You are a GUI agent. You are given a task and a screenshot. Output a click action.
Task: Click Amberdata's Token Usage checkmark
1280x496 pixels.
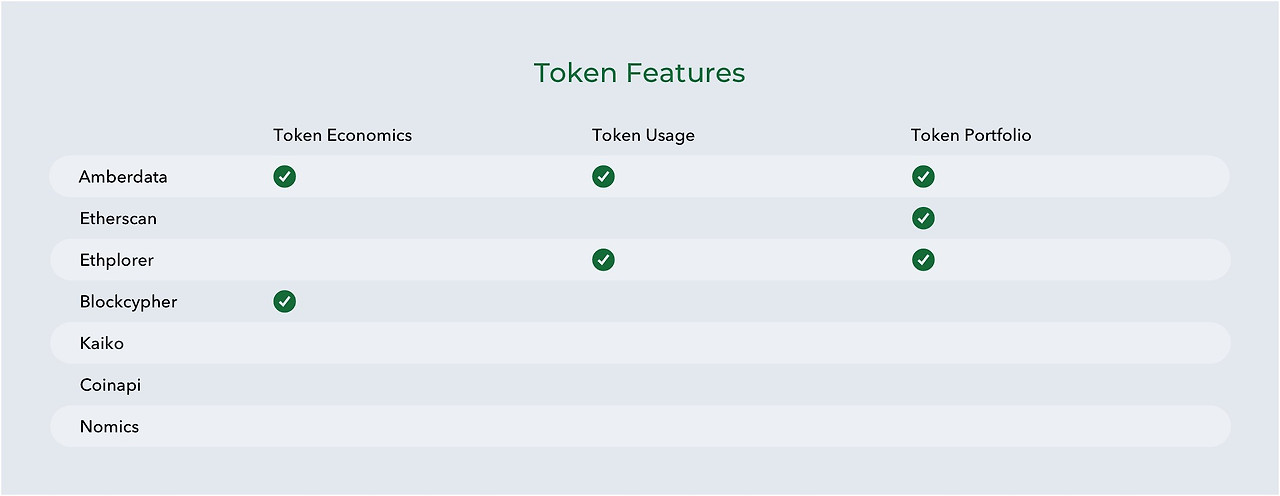point(603,177)
